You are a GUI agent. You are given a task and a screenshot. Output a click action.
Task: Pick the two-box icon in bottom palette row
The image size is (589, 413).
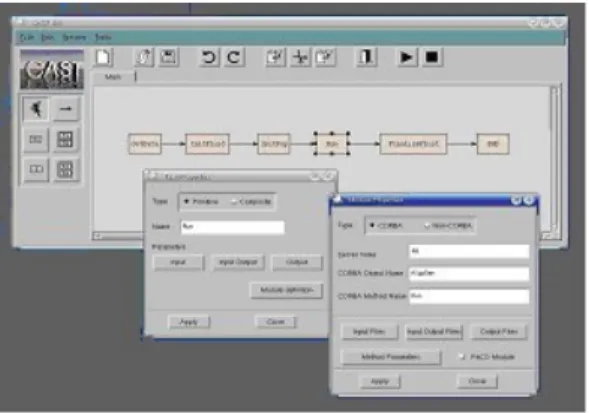[36, 169]
